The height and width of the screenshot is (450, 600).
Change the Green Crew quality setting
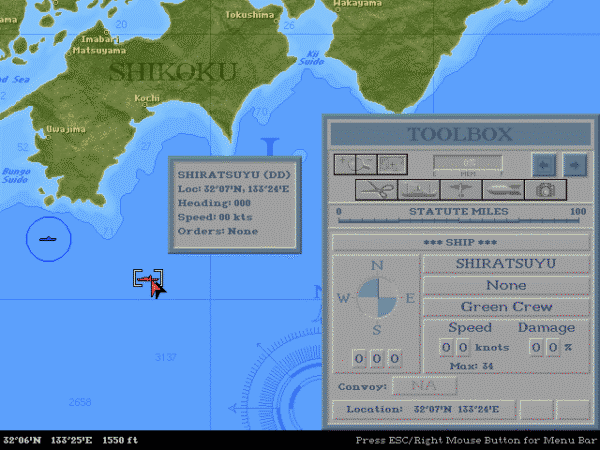[x=505, y=307]
